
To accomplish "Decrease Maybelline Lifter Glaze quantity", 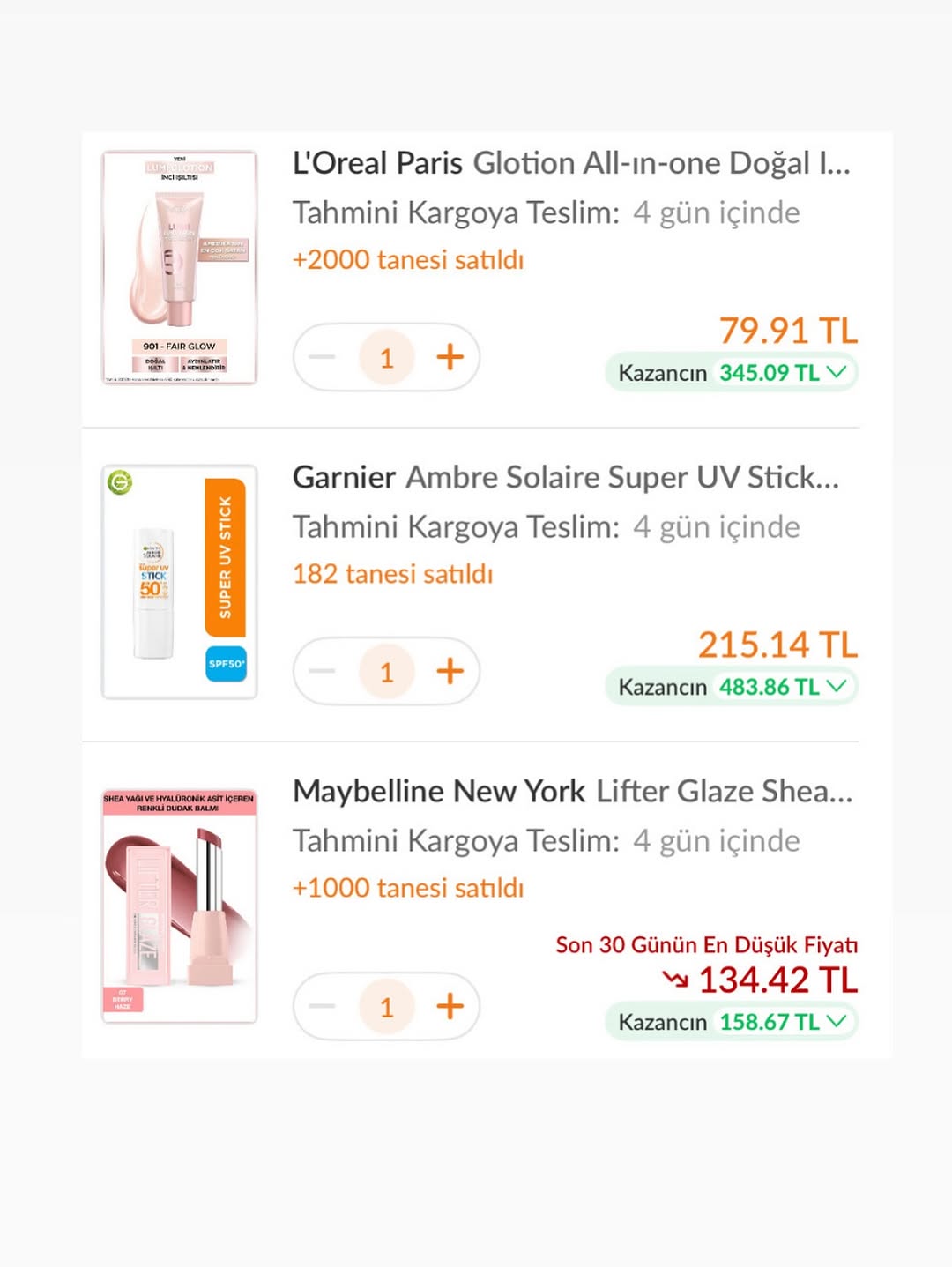I will tap(323, 1006).
